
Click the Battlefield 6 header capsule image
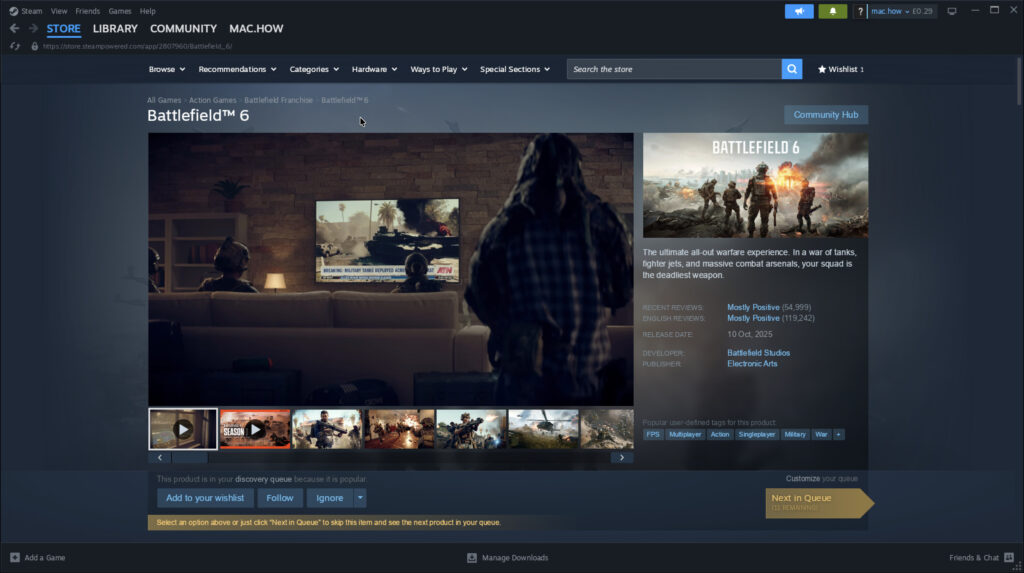coord(756,186)
